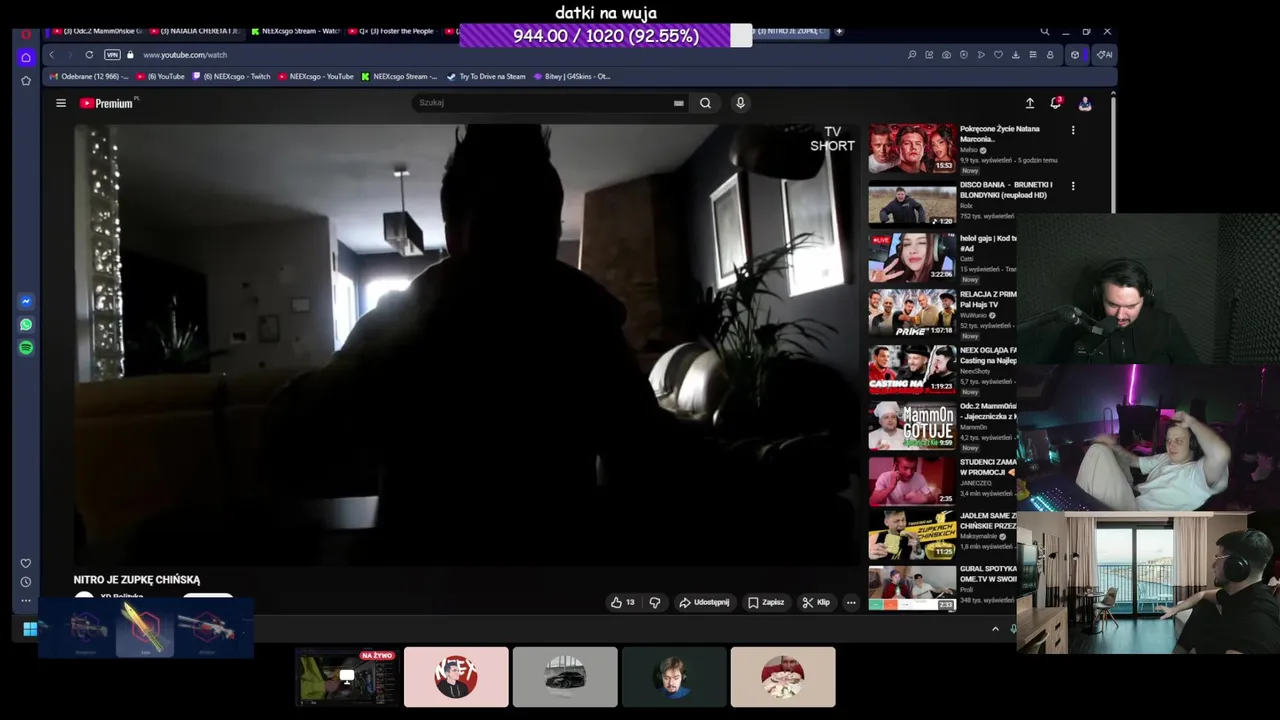Image resolution: width=1280 pixels, height=720 pixels.
Task: Go to the YouTube Premium home logo
Action: point(107,103)
